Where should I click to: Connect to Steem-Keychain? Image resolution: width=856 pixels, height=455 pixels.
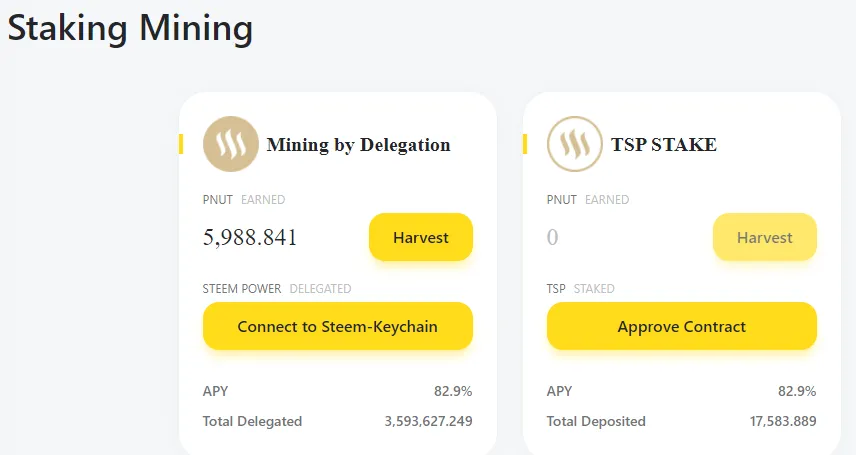[338, 326]
